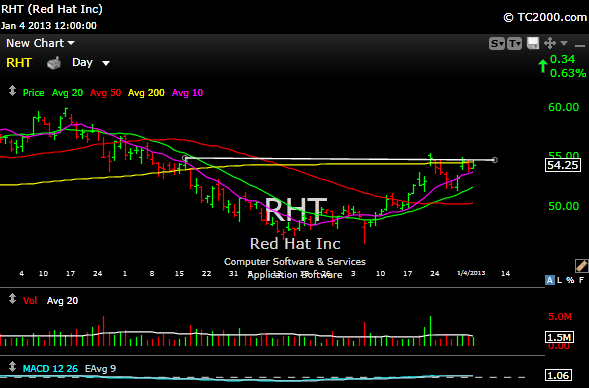Click the 5.0M volume axis label

point(560,317)
